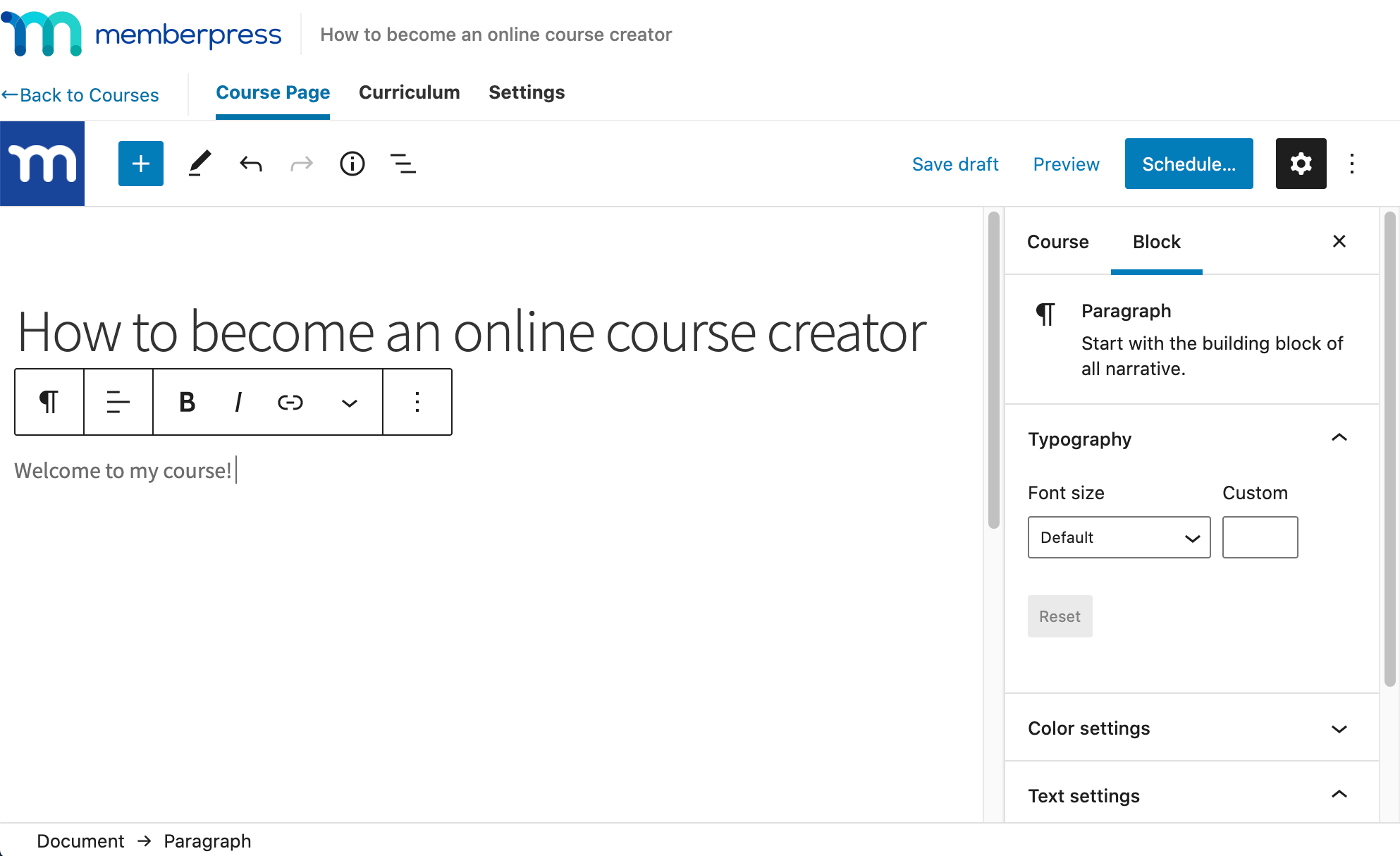Image resolution: width=1400 pixels, height=856 pixels.
Task: Switch to the Course sidebar tab
Action: pos(1057,242)
